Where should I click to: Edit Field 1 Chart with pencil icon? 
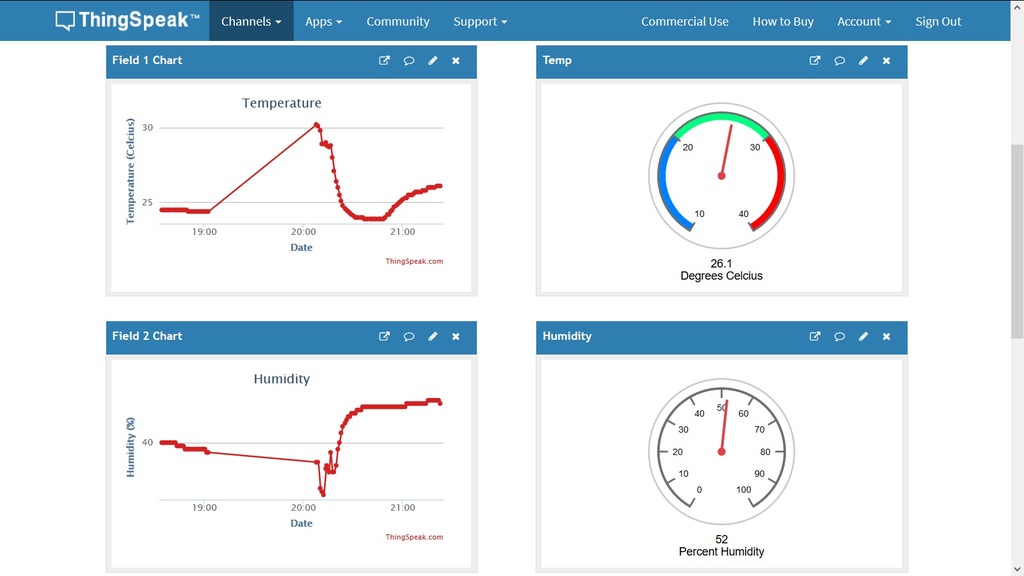433,61
